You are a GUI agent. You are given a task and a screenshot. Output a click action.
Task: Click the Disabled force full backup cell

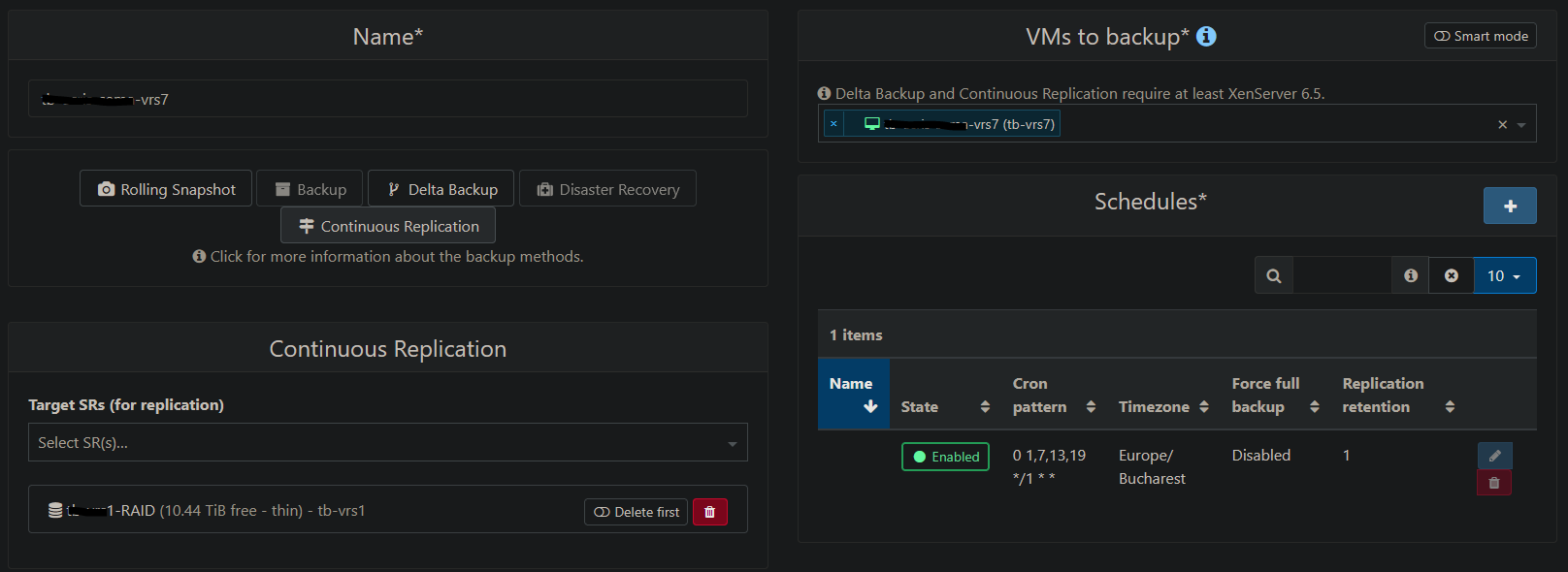point(1261,456)
